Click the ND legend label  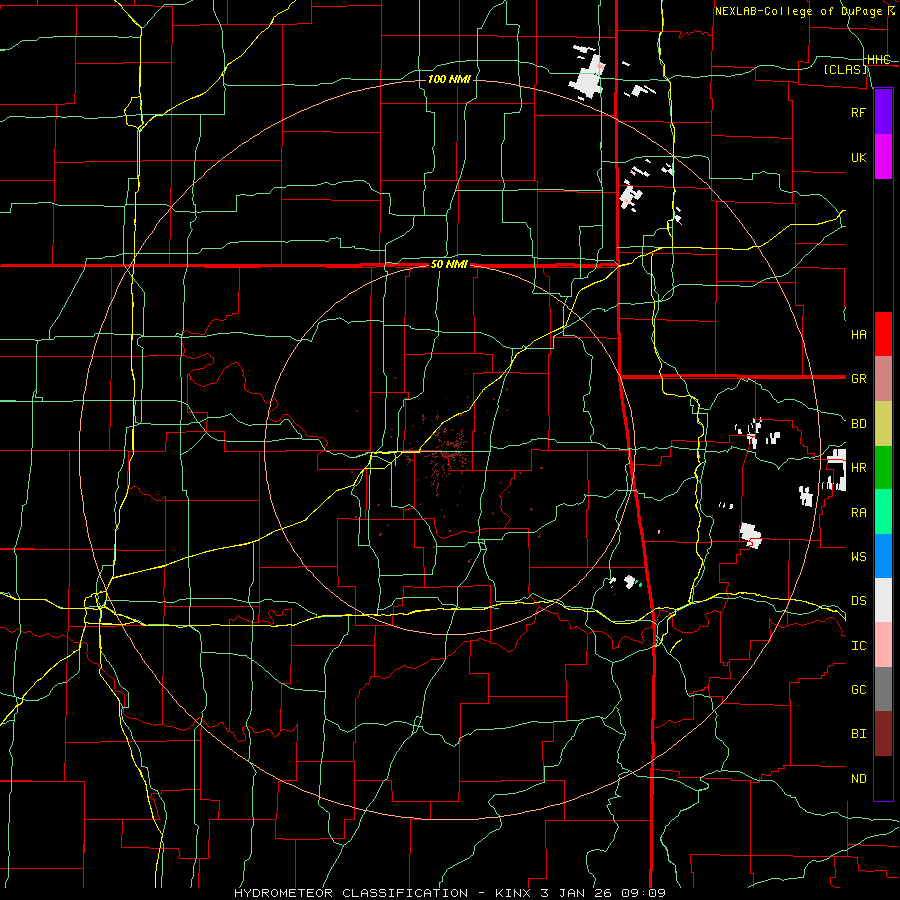(858, 779)
